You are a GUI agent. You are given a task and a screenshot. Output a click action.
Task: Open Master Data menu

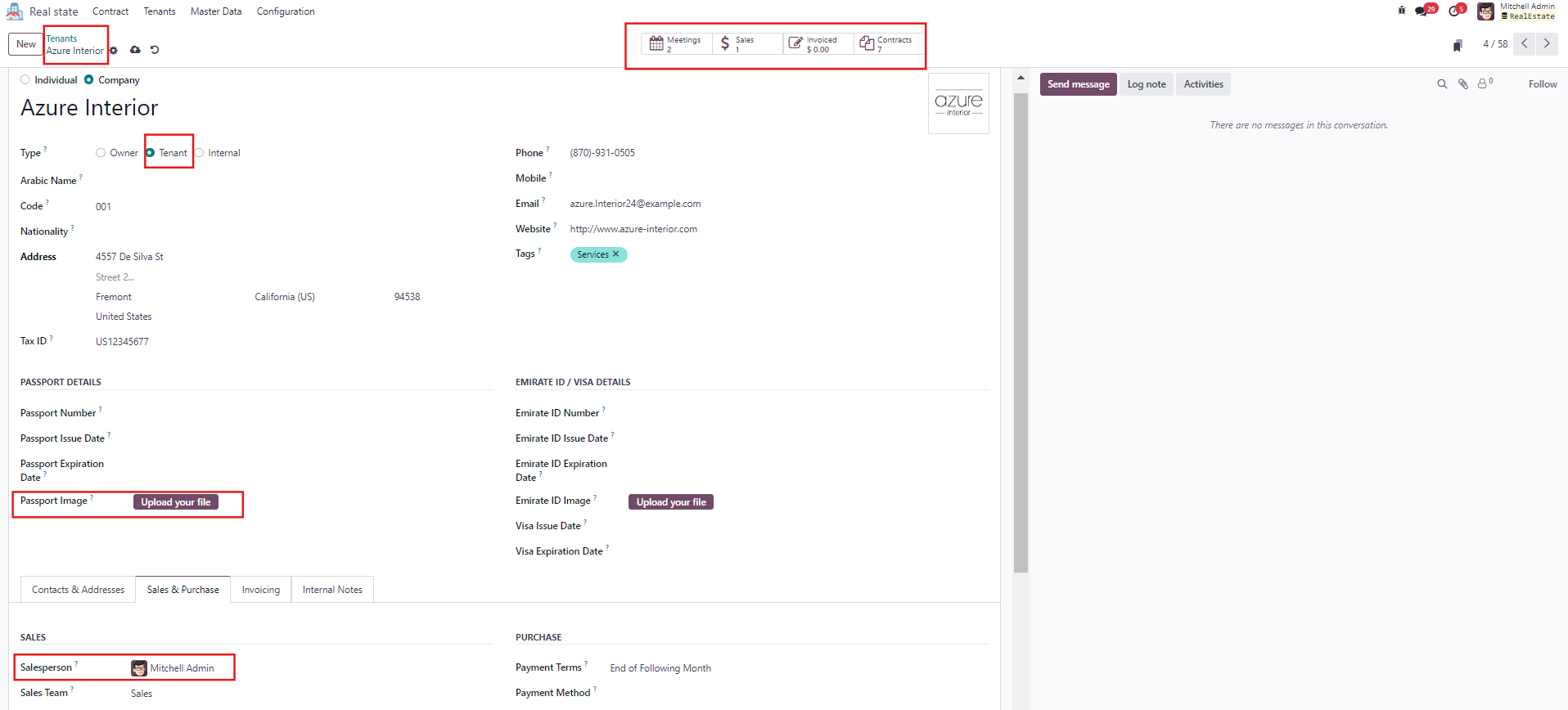click(216, 11)
